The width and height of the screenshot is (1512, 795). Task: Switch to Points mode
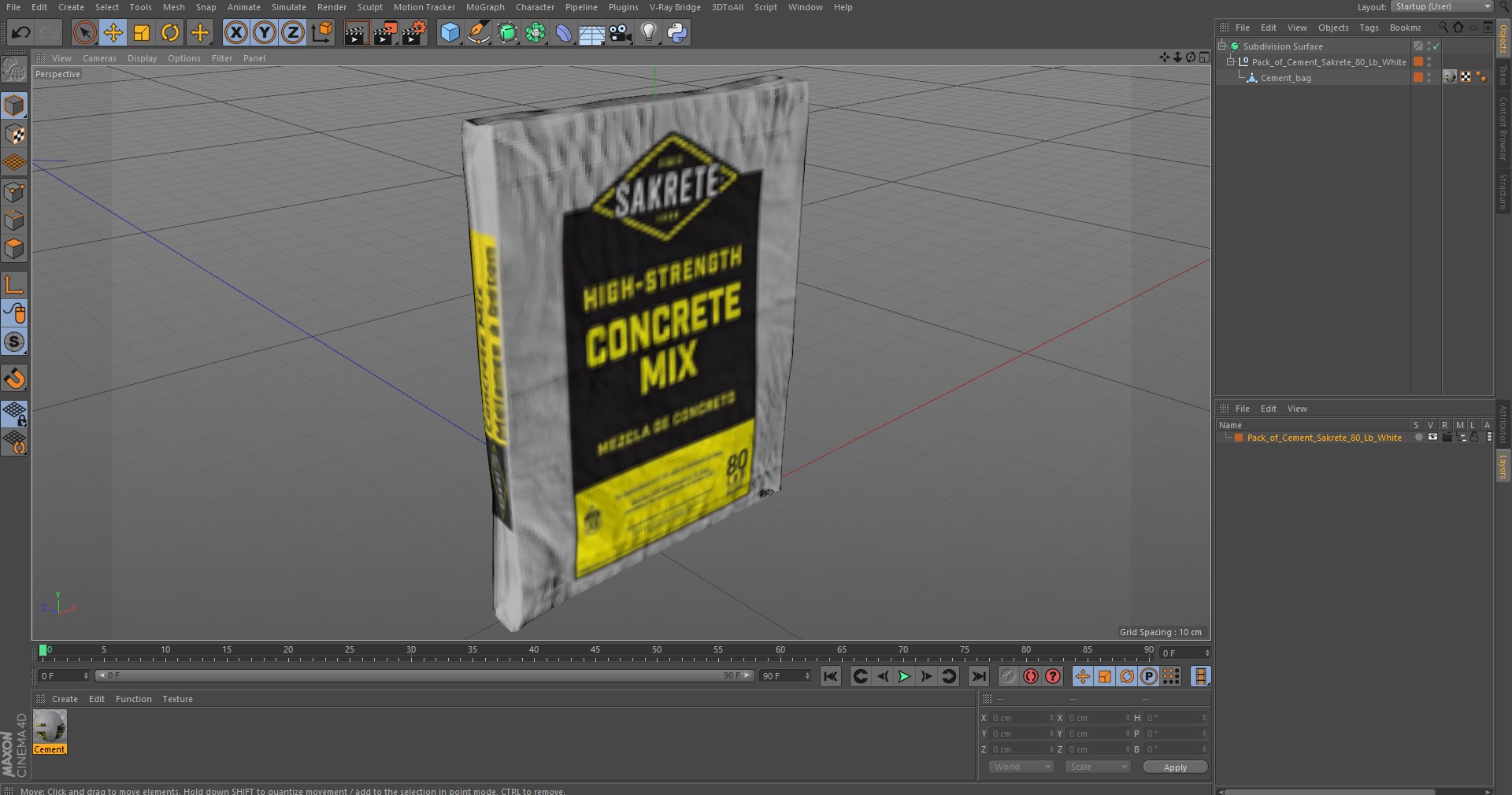(x=14, y=192)
